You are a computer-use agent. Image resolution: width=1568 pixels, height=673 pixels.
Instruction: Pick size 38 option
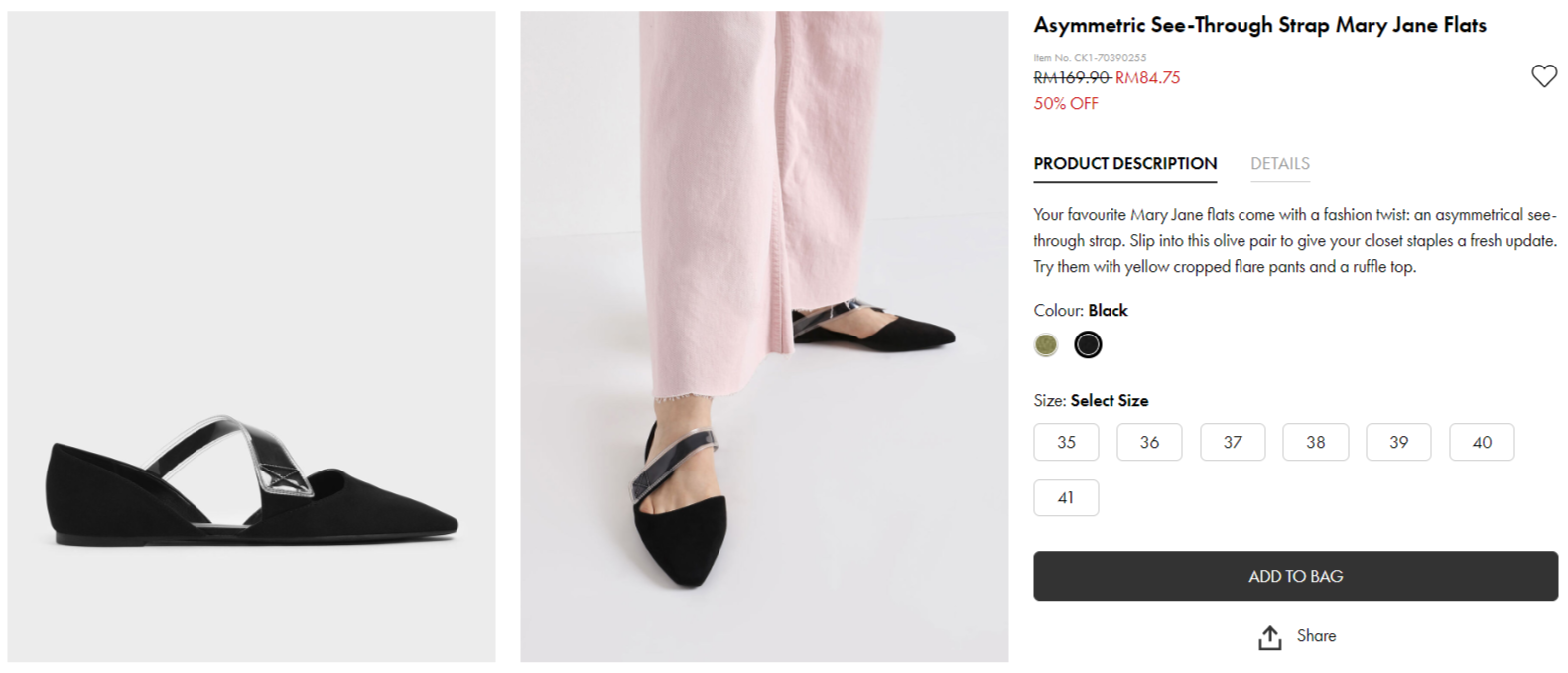pyautogui.click(x=1315, y=442)
